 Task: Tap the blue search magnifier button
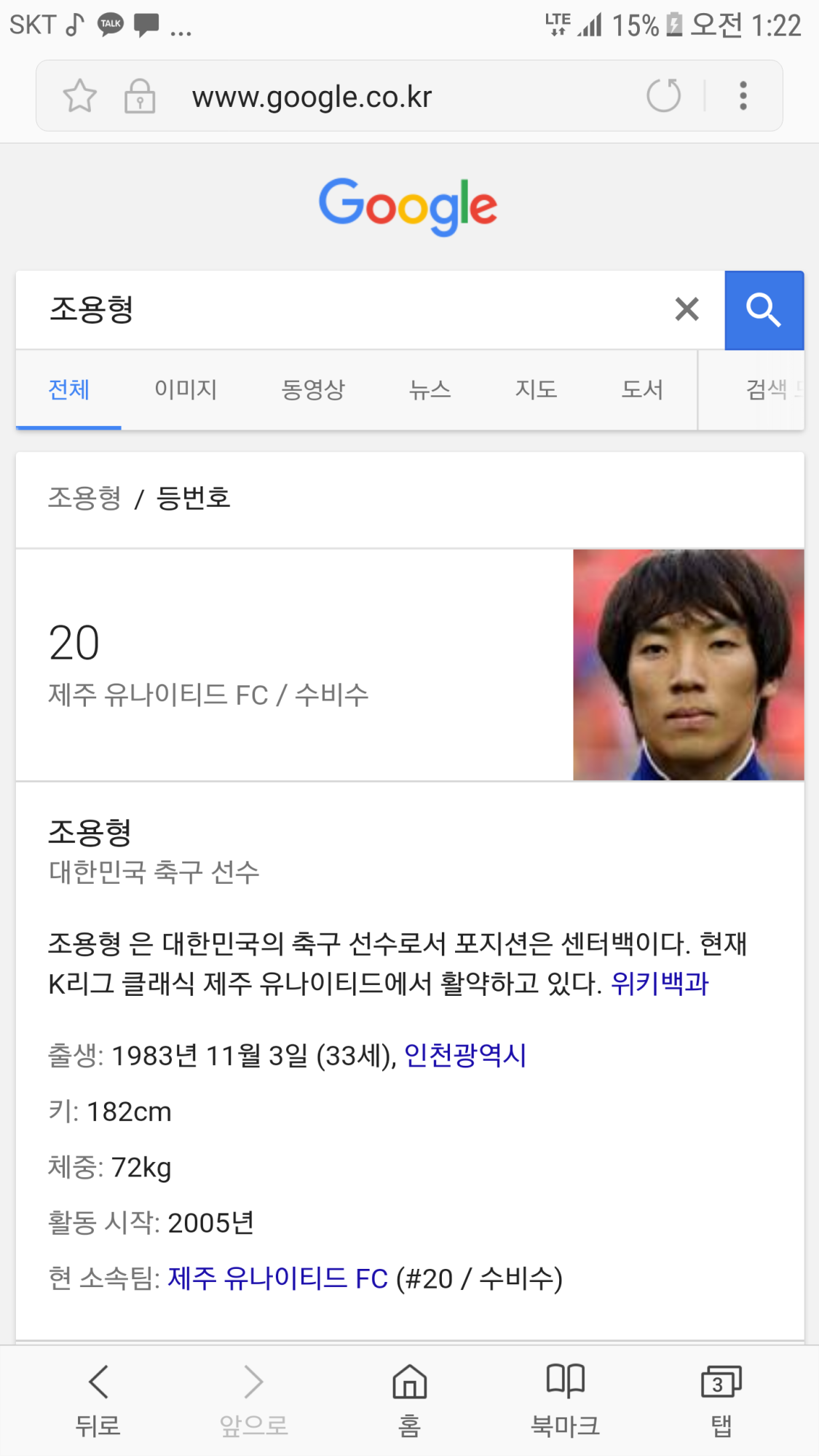click(764, 310)
